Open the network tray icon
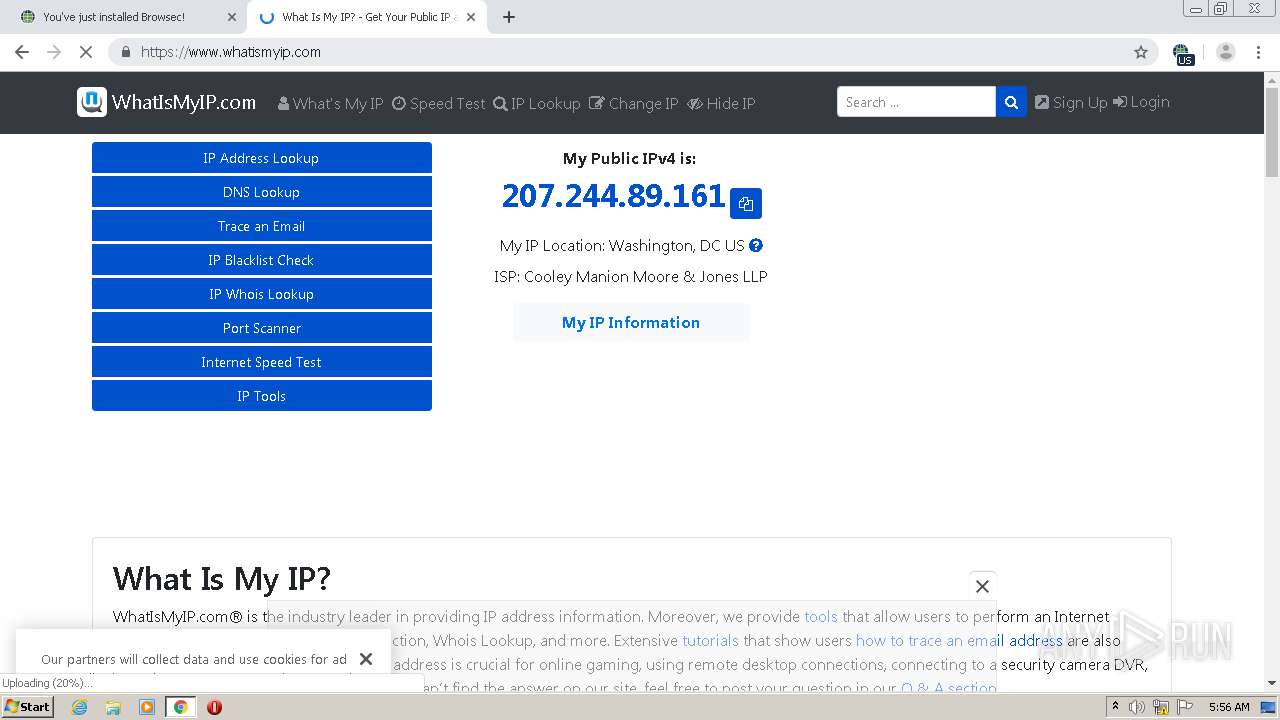The height and width of the screenshot is (720, 1280). 1161,707
